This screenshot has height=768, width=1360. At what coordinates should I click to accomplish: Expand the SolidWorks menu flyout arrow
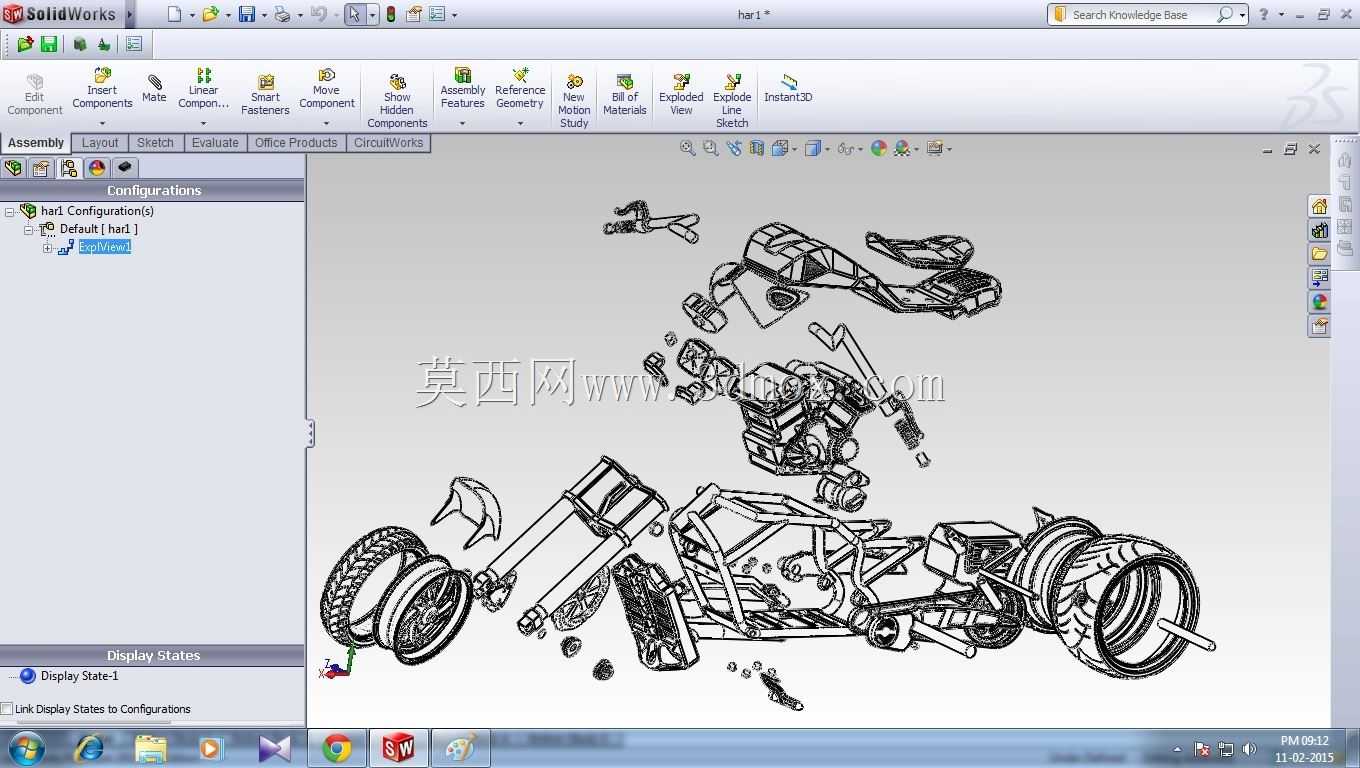pyautogui.click(x=129, y=14)
